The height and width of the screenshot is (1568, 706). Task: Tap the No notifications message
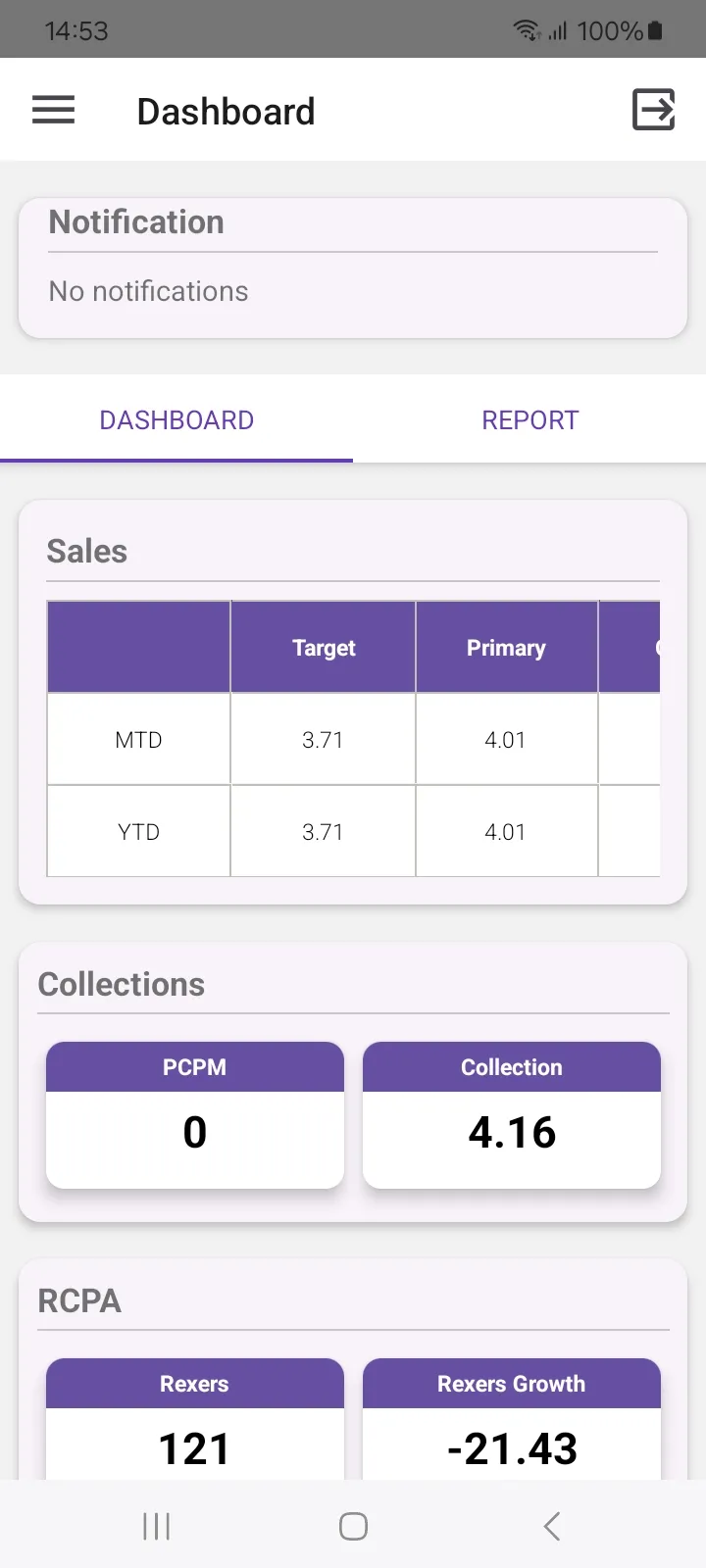(149, 291)
